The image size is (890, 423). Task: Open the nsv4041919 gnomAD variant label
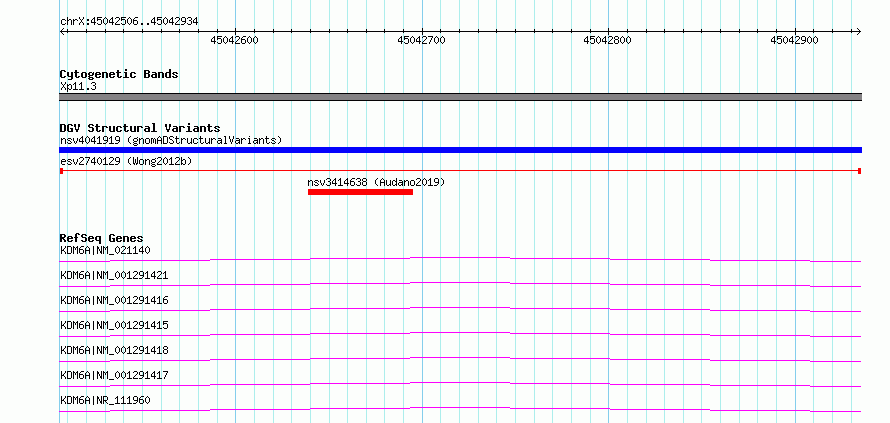pos(171,140)
